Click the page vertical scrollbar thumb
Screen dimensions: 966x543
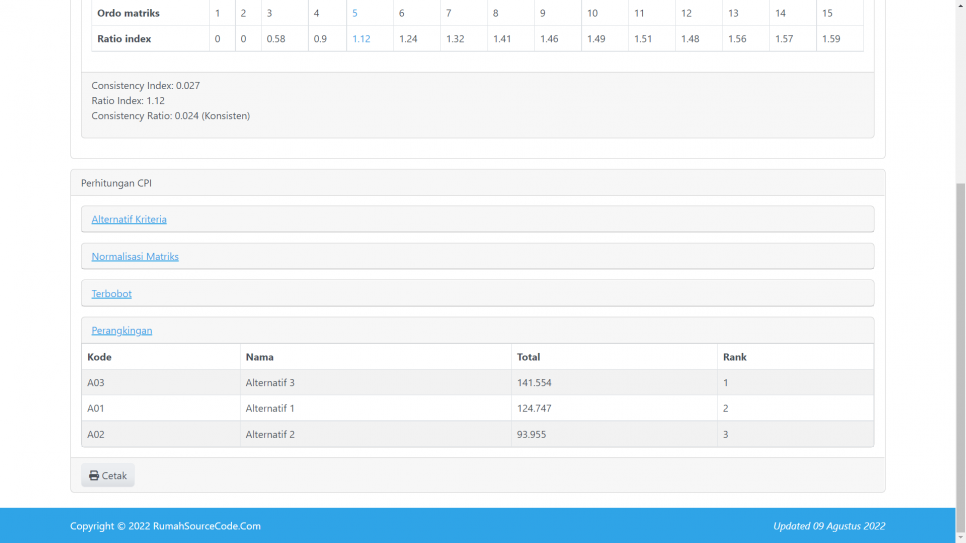[960, 340]
